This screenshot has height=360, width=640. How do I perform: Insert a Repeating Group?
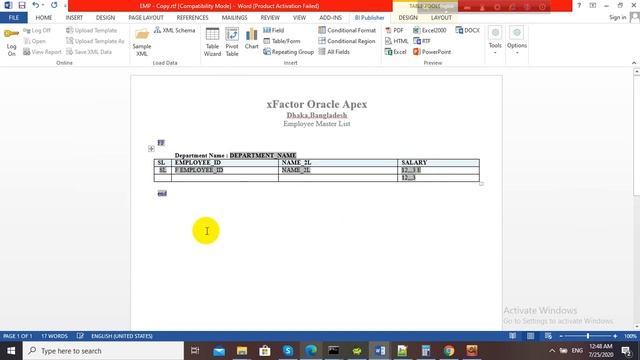288,52
